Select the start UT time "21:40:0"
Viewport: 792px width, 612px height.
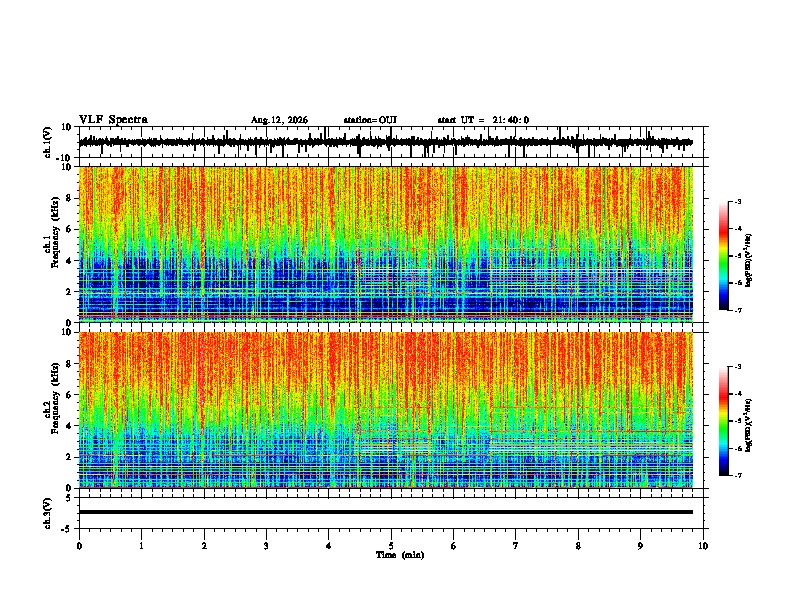(x=511, y=120)
